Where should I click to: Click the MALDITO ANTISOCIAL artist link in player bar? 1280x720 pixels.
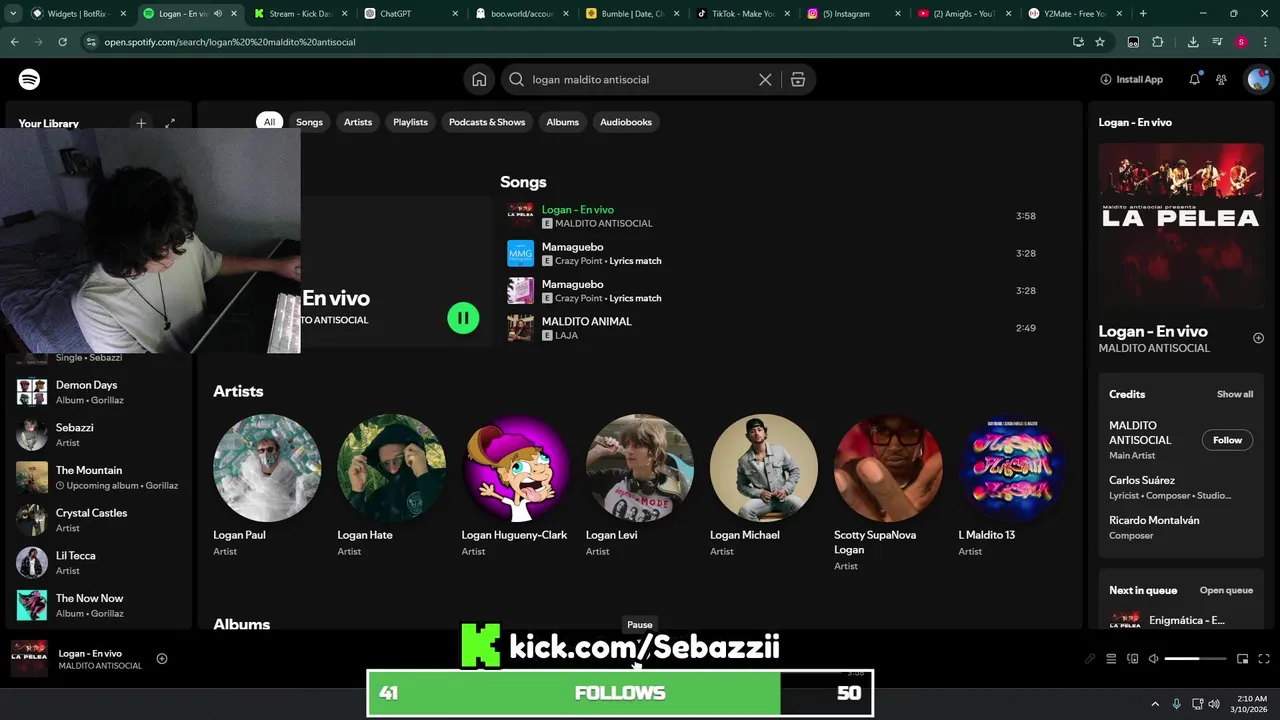click(x=100, y=666)
